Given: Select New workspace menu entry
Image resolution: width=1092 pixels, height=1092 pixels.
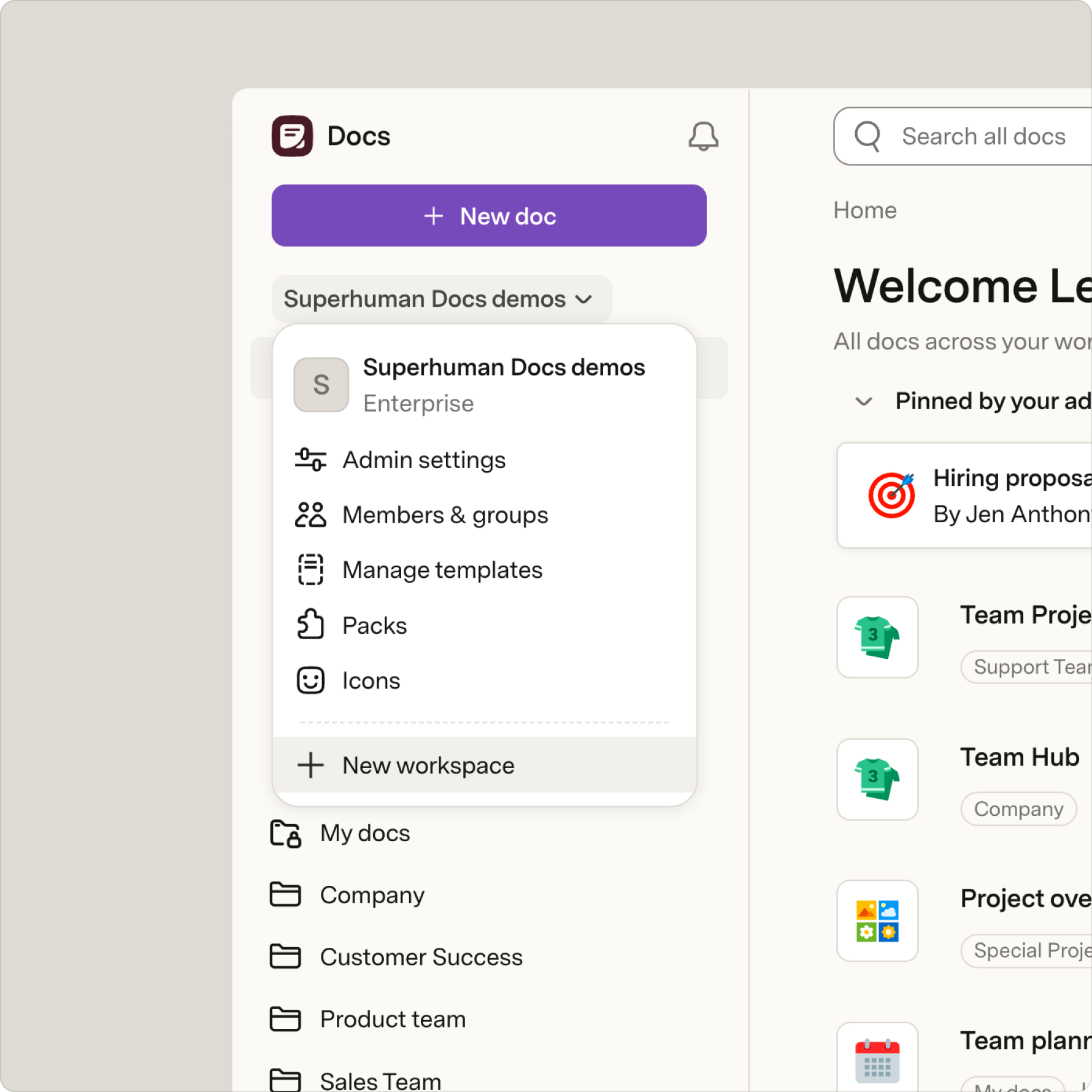Looking at the screenshot, I should point(485,765).
